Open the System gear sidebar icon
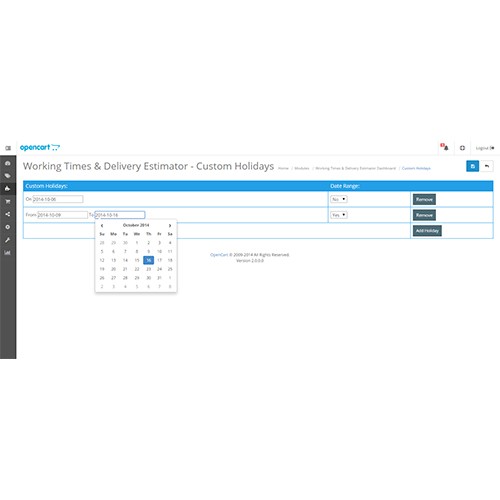This screenshot has width=500, height=500. pyautogui.click(x=8, y=227)
